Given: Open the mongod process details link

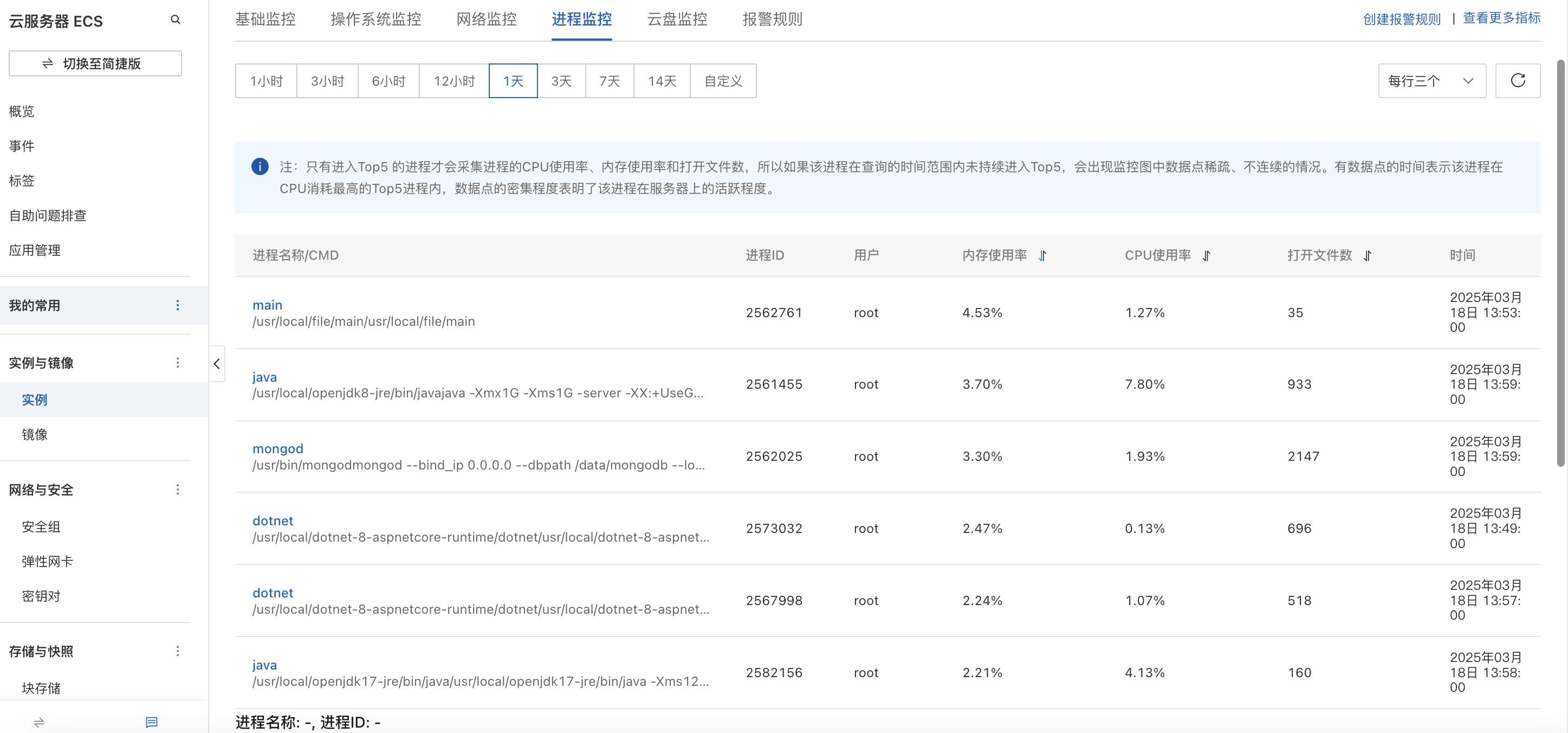Looking at the screenshot, I should pyautogui.click(x=277, y=448).
